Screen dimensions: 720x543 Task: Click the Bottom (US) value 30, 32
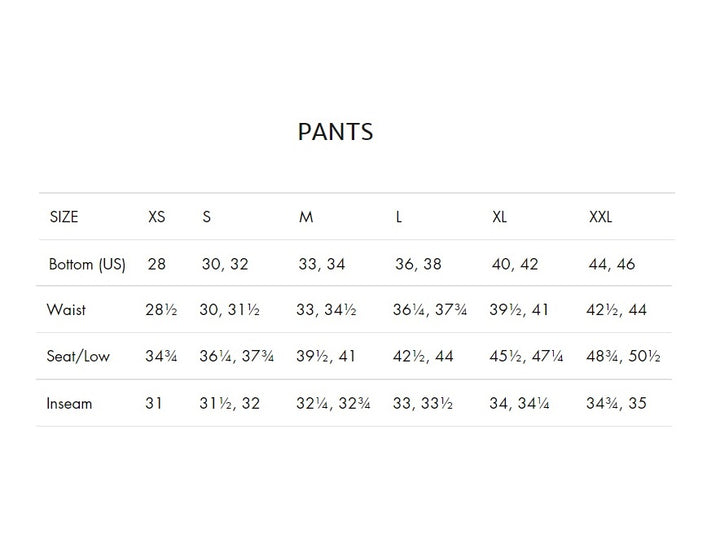pyautogui.click(x=224, y=265)
